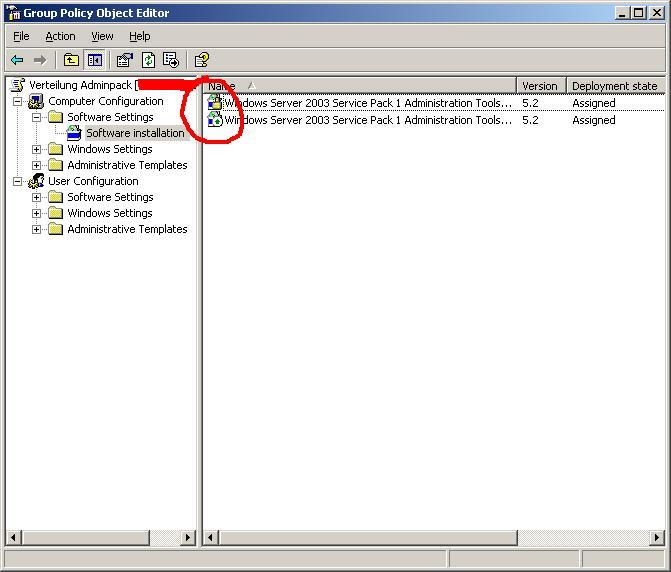Screen dimensions: 671x572
Task: Open the View menu
Action: (x=102, y=36)
